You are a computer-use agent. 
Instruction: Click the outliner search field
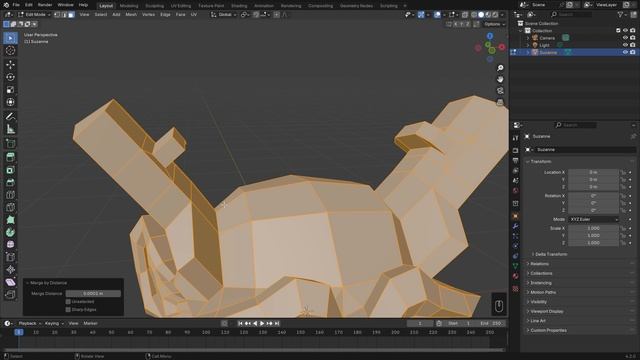point(571,15)
